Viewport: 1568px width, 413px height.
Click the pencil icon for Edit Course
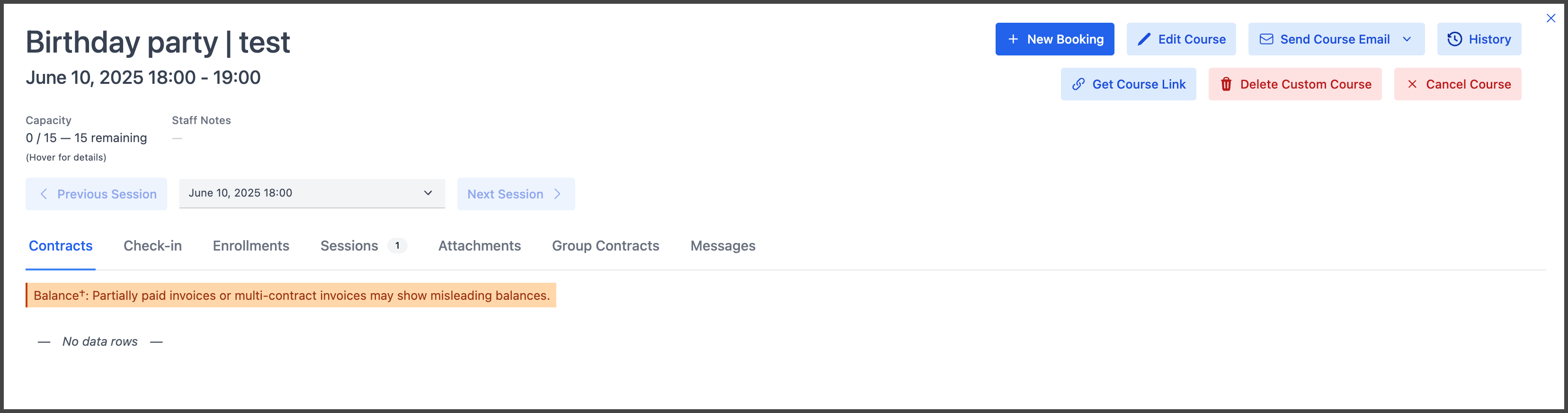[1144, 39]
